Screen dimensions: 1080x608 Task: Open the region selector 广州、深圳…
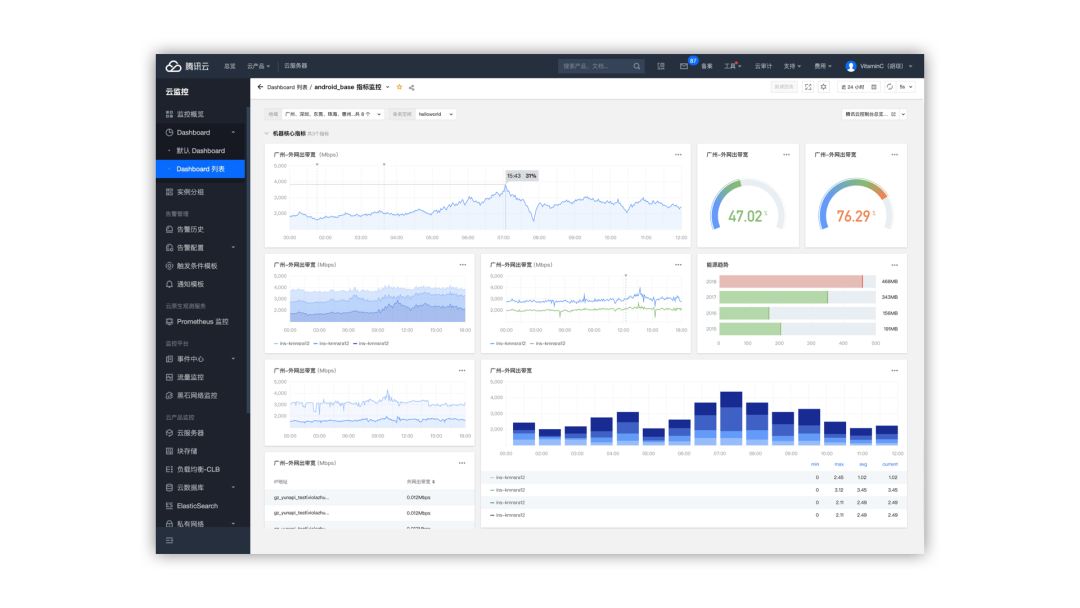333,114
